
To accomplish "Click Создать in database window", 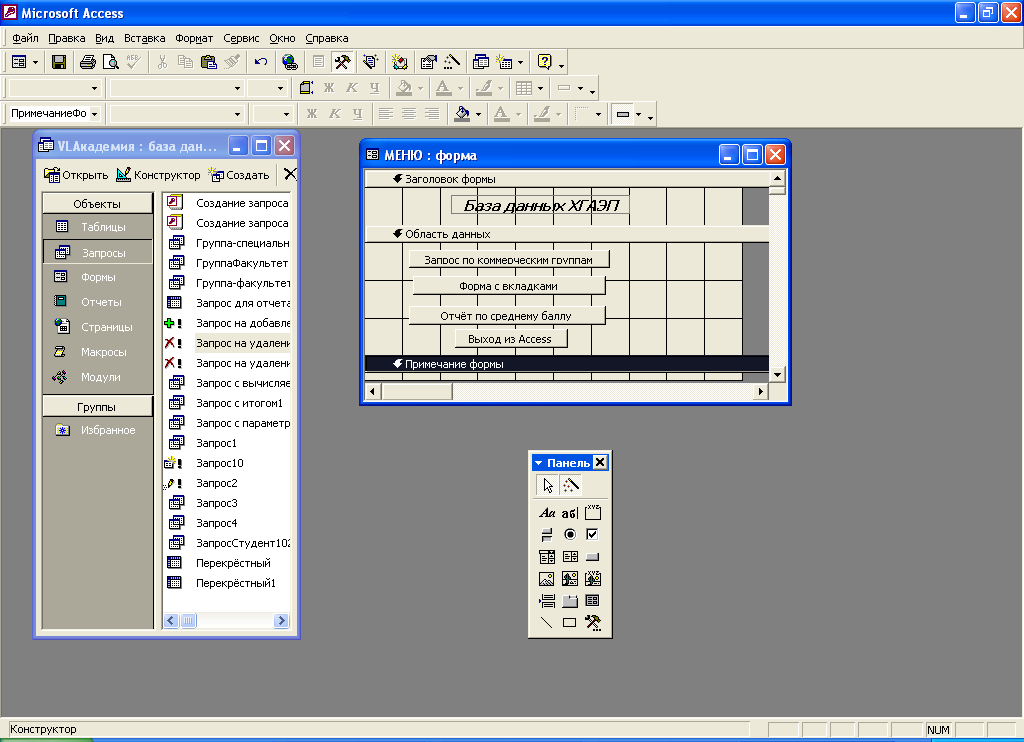I will pyautogui.click(x=238, y=174).
